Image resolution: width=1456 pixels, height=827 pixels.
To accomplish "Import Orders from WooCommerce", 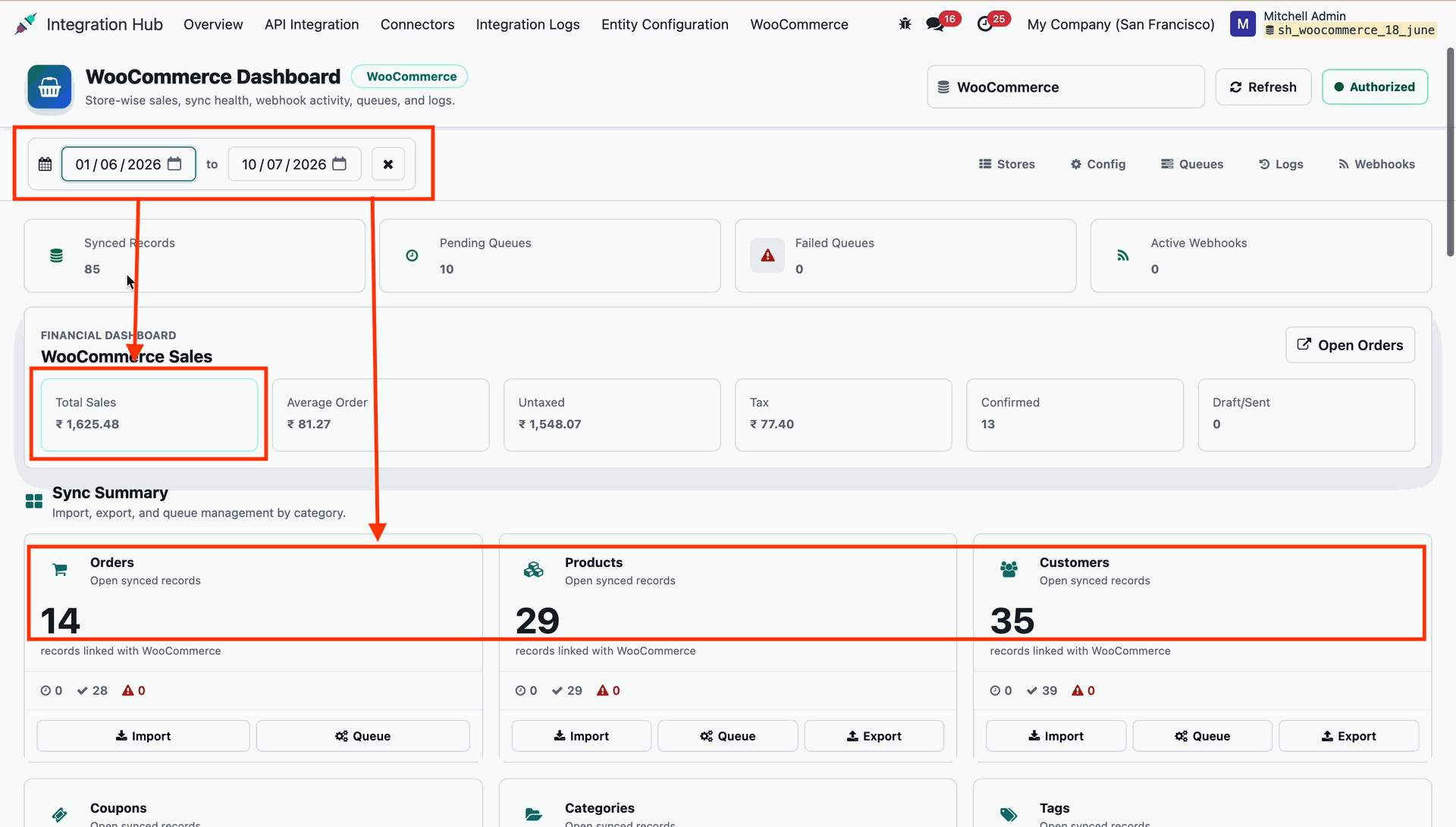I will [x=143, y=736].
